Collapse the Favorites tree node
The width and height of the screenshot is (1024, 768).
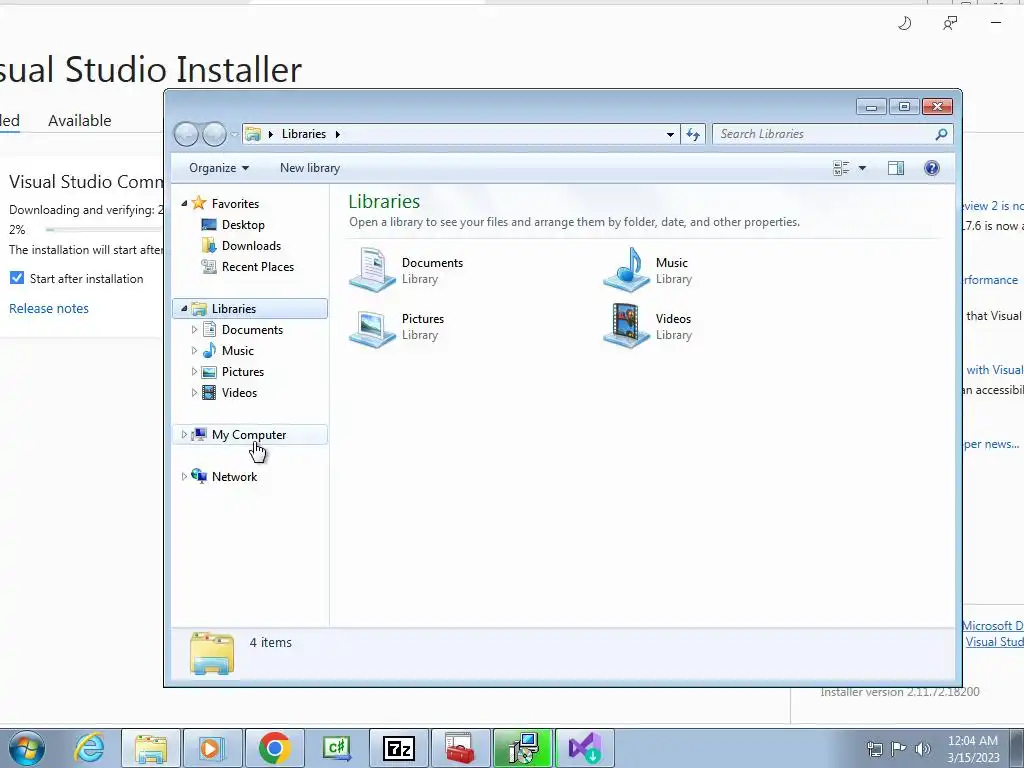pyautogui.click(x=184, y=204)
